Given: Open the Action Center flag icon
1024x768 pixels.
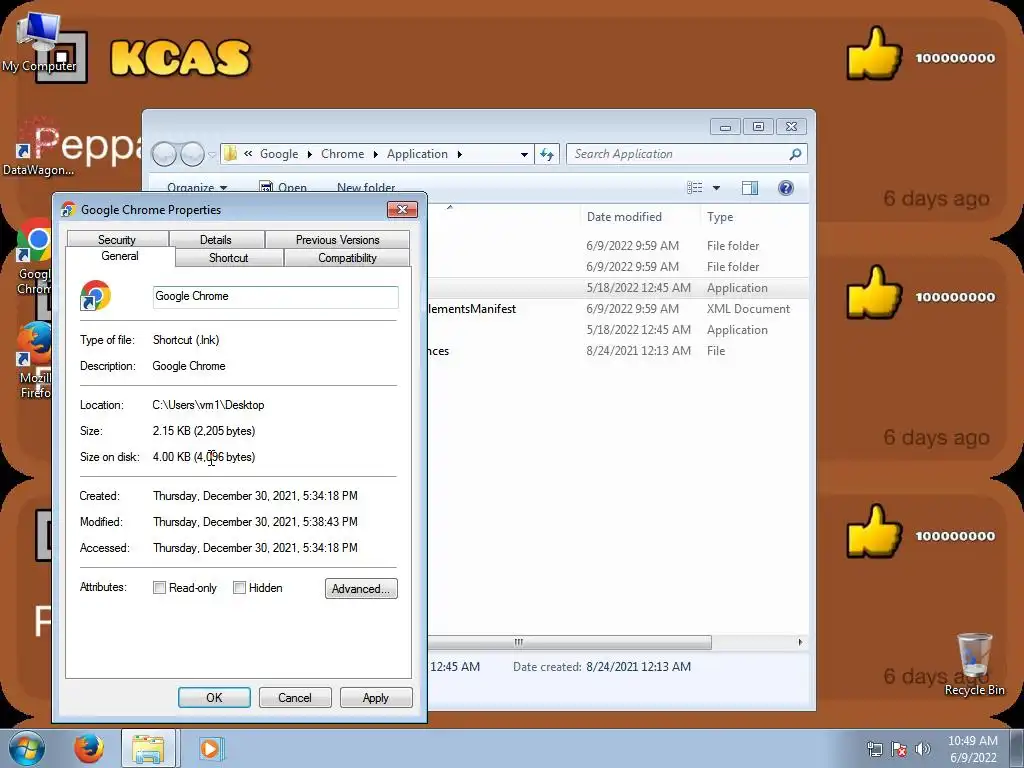Looking at the screenshot, I should pyautogui.click(x=899, y=749).
